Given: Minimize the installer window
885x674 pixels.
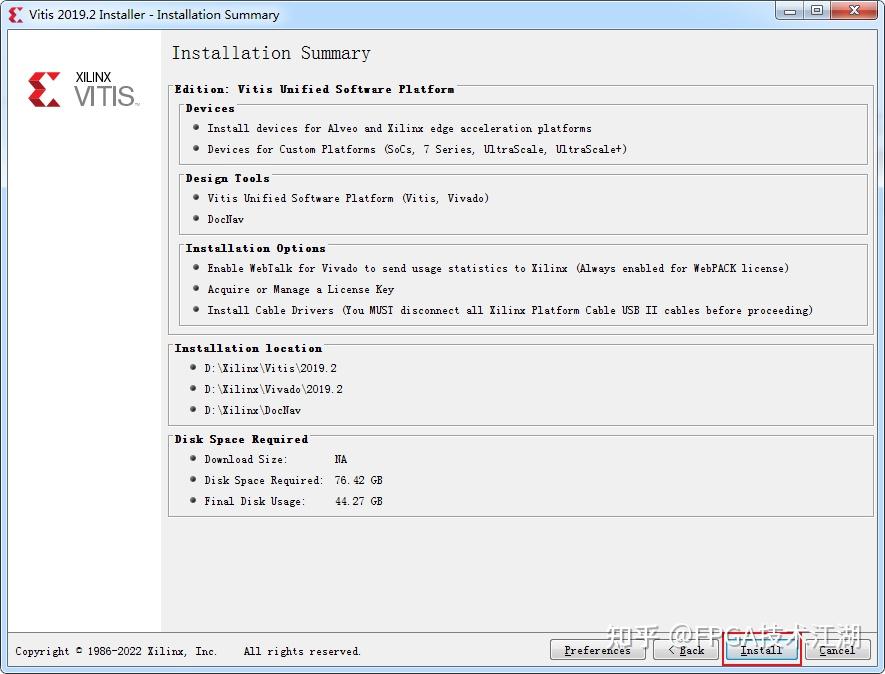Looking at the screenshot, I should [x=790, y=11].
